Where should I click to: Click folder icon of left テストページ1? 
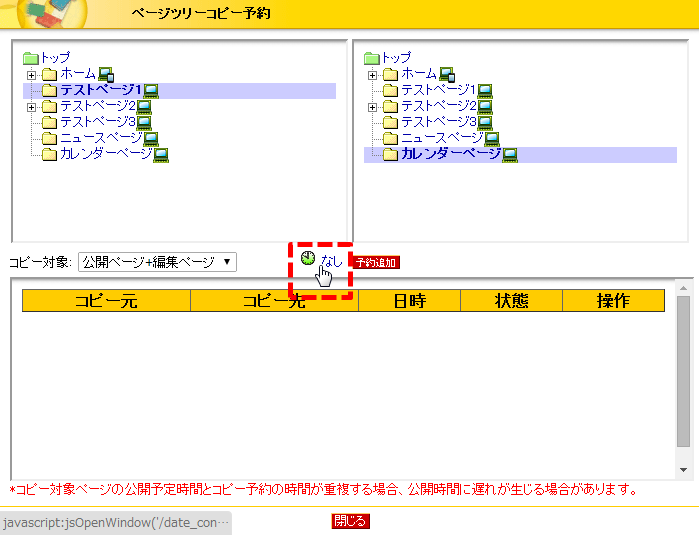[49, 91]
